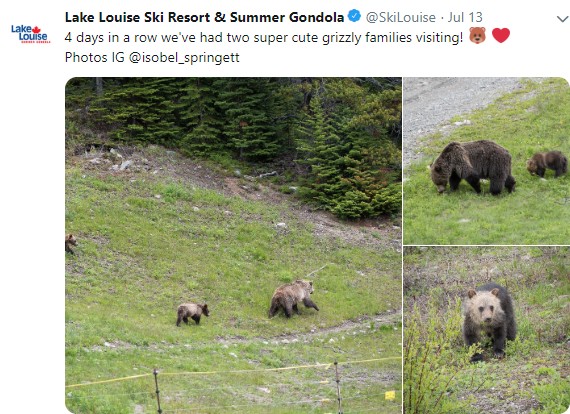
Task: Expand the tweet options chevron menu
Action: (x=563, y=19)
